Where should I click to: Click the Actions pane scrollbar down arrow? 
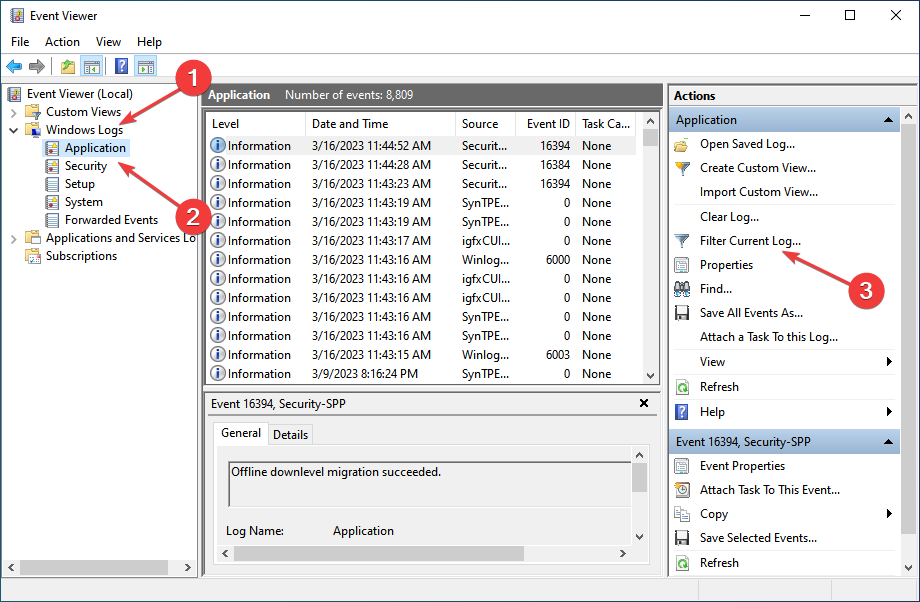[x=908, y=567]
